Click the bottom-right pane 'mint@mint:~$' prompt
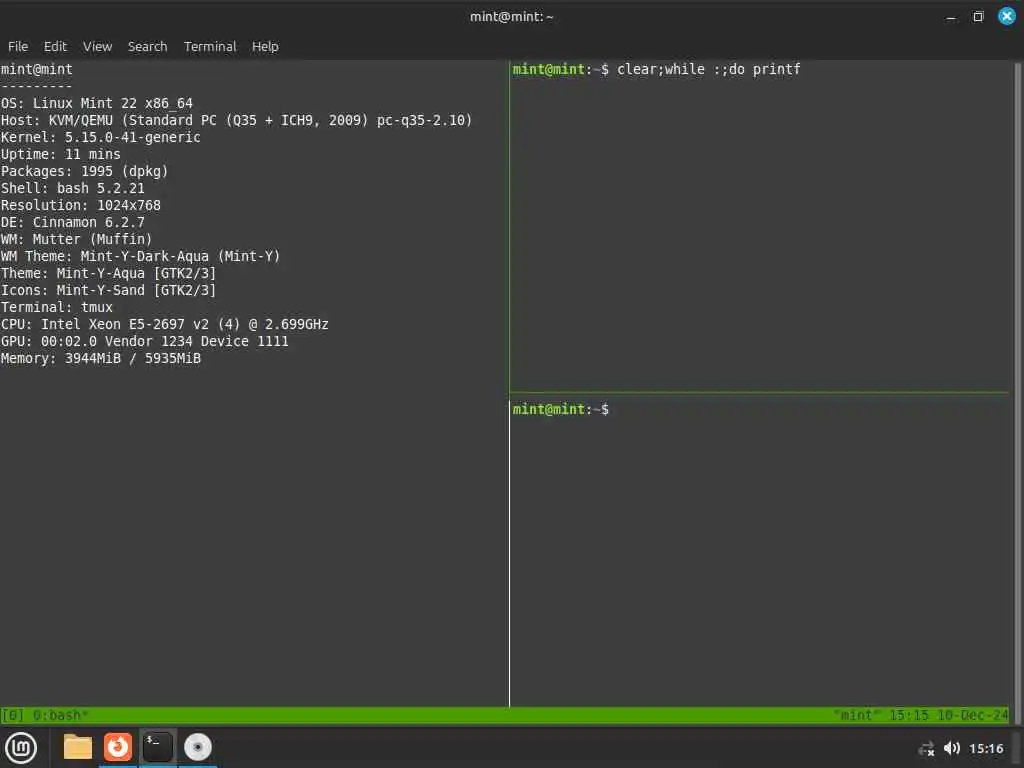1024x768 pixels. point(560,409)
